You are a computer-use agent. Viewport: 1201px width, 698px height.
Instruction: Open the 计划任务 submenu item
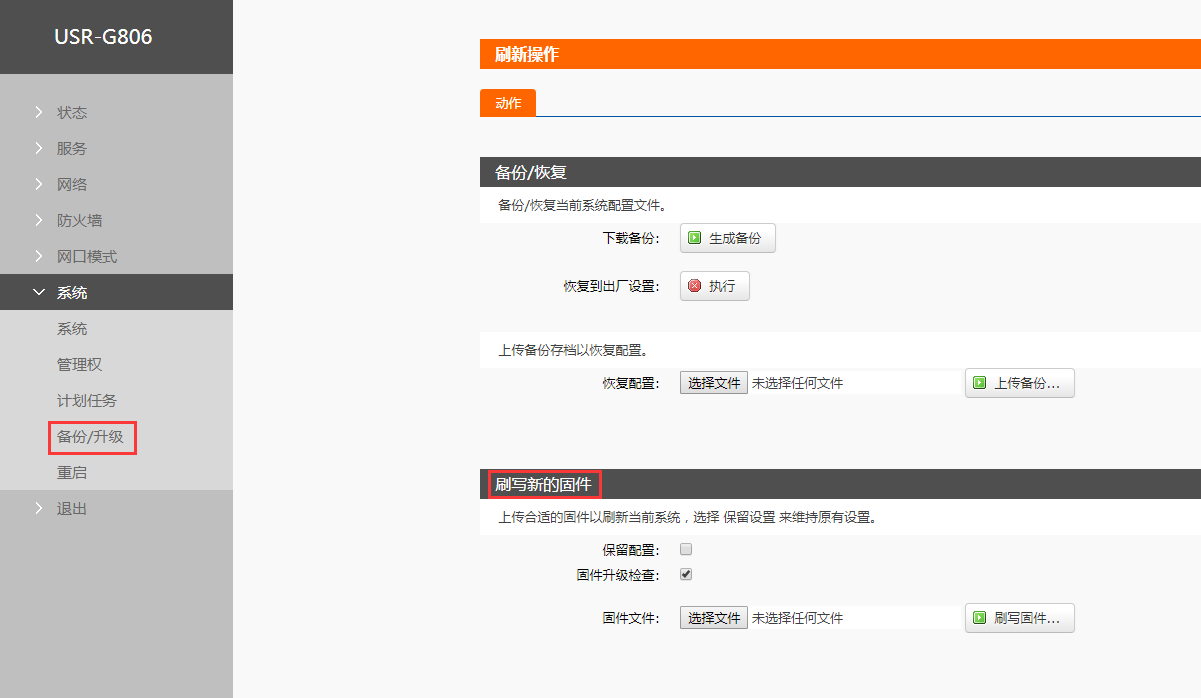click(x=86, y=401)
